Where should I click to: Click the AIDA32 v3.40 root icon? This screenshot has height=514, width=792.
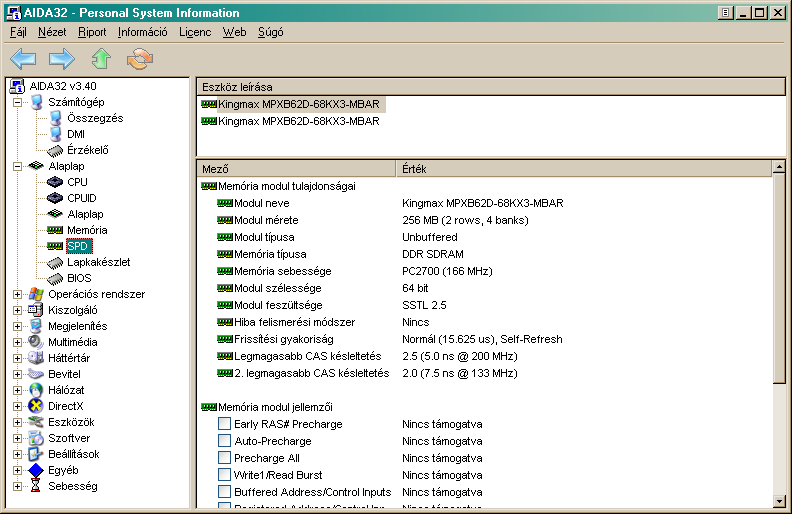coord(17,86)
